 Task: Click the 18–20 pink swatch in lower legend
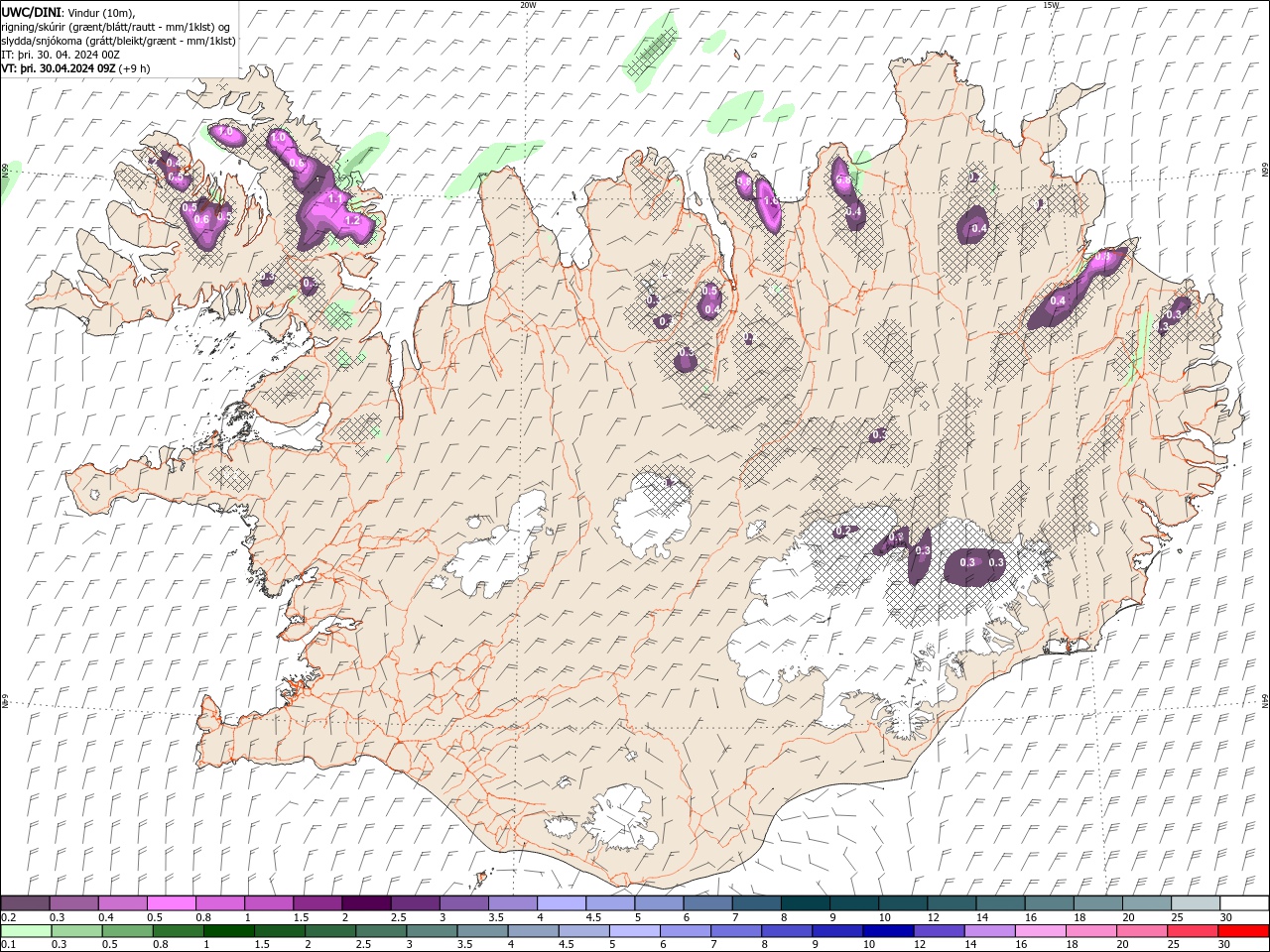click(1091, 931)
